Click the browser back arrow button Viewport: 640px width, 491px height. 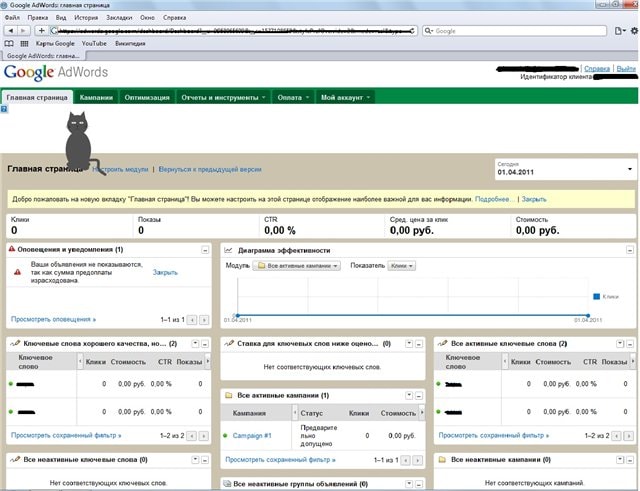10,31
